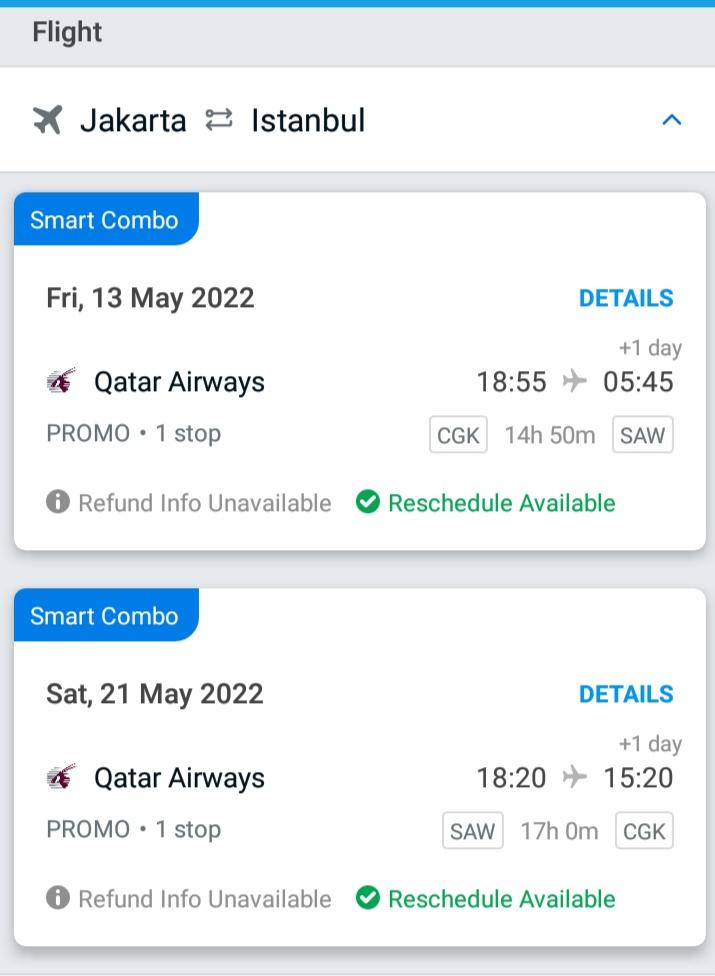Tap the SAW airport tag on return flight

pyautogui.click(x=473, y=830)
